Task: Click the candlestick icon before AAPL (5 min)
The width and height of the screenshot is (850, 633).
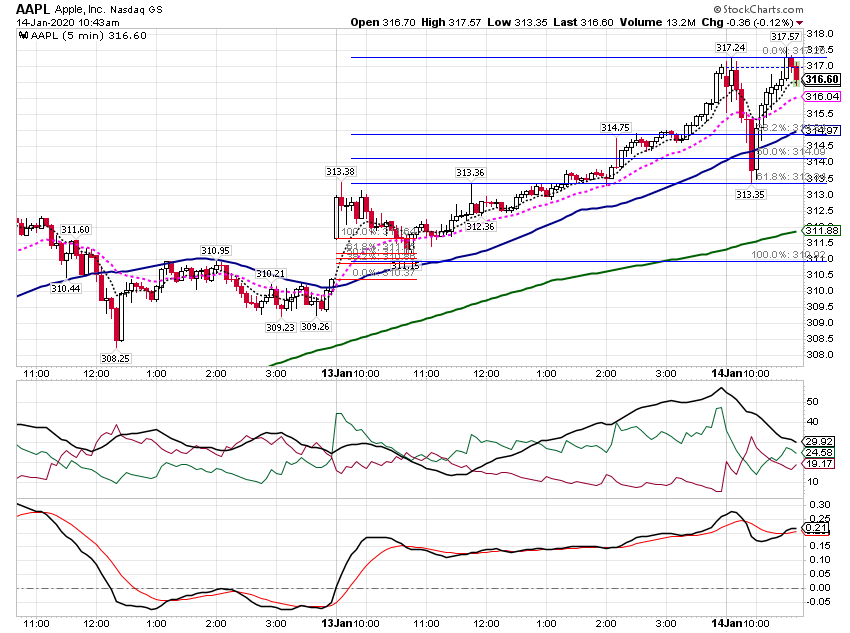Action: 23,36
